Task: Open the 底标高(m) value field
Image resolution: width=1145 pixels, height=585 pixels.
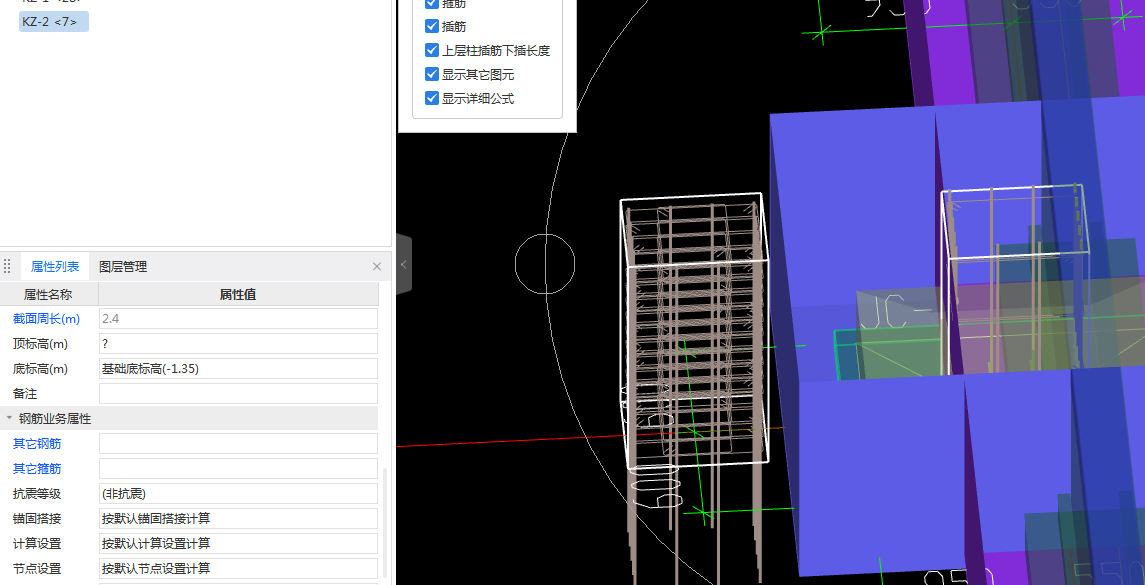Action: [x=238, y=369]
